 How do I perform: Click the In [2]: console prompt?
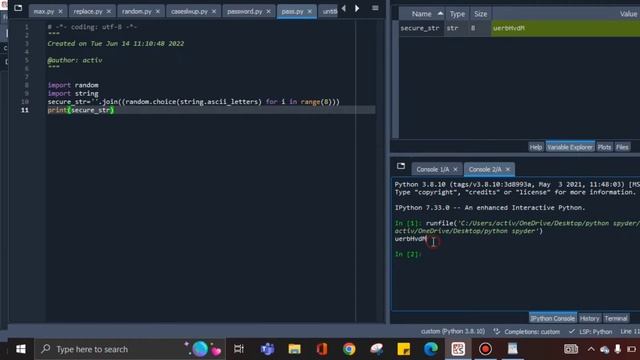408,254
